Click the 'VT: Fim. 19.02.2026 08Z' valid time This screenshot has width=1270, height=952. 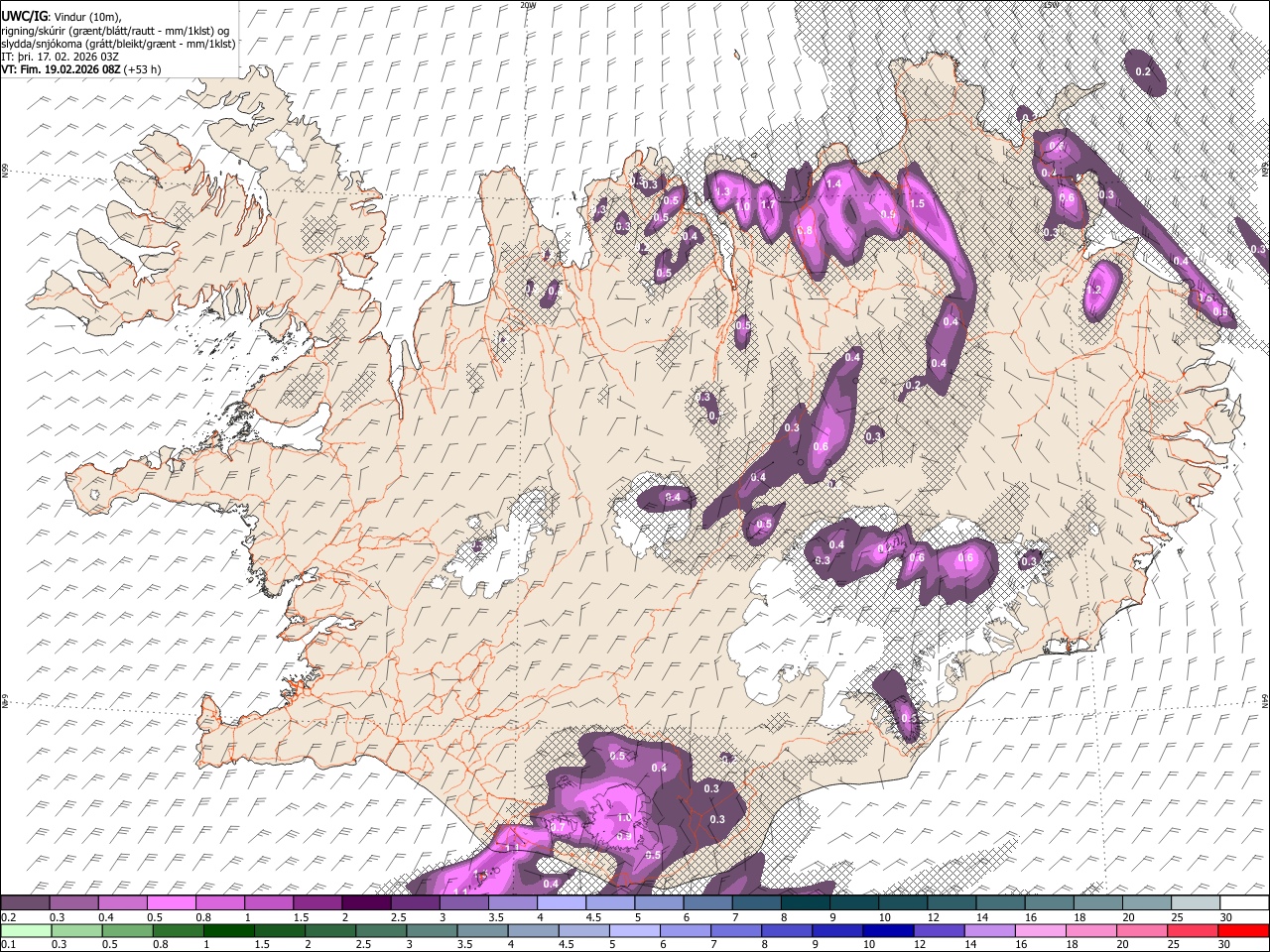point(61,69)
